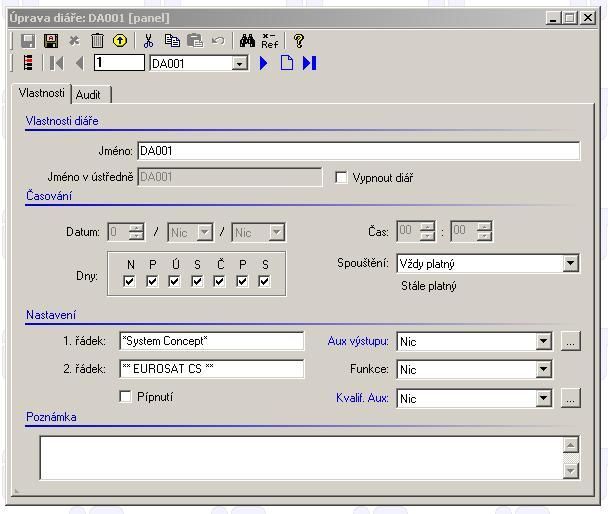The height and width of the screenshot is (514, 608).
Task: Click the browse button next to Kvalif. Aux
Action: coord(570,398)
